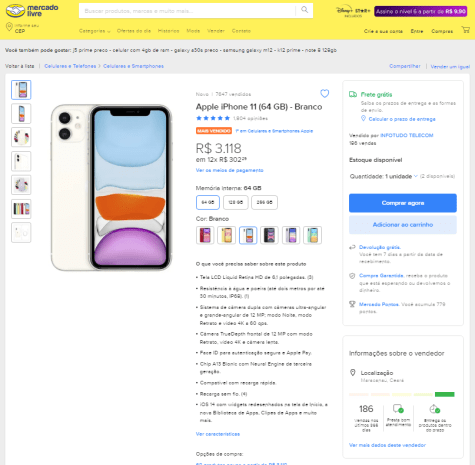Open the Moda menu item

click(193, 31)
